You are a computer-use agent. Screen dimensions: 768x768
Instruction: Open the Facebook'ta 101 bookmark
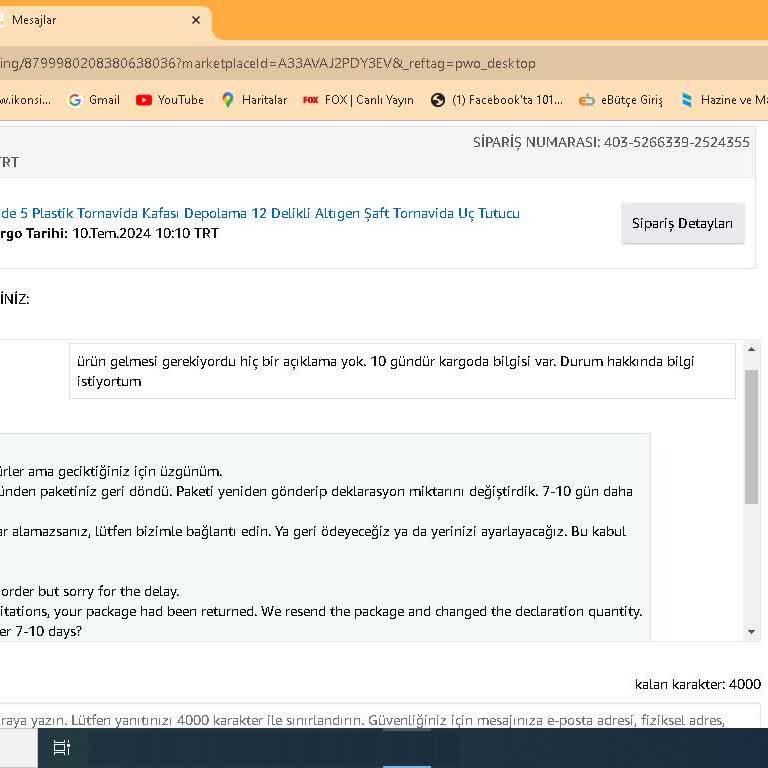[x=497, y=100]
